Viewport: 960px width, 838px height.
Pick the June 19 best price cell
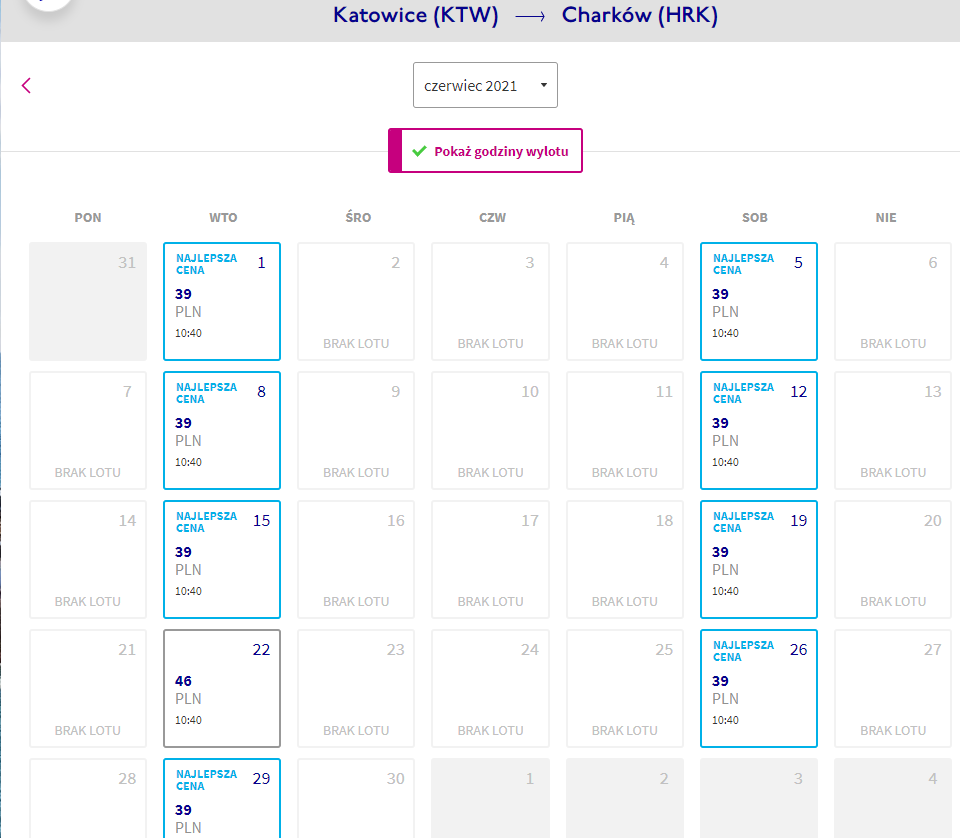[x=759, y=559]
